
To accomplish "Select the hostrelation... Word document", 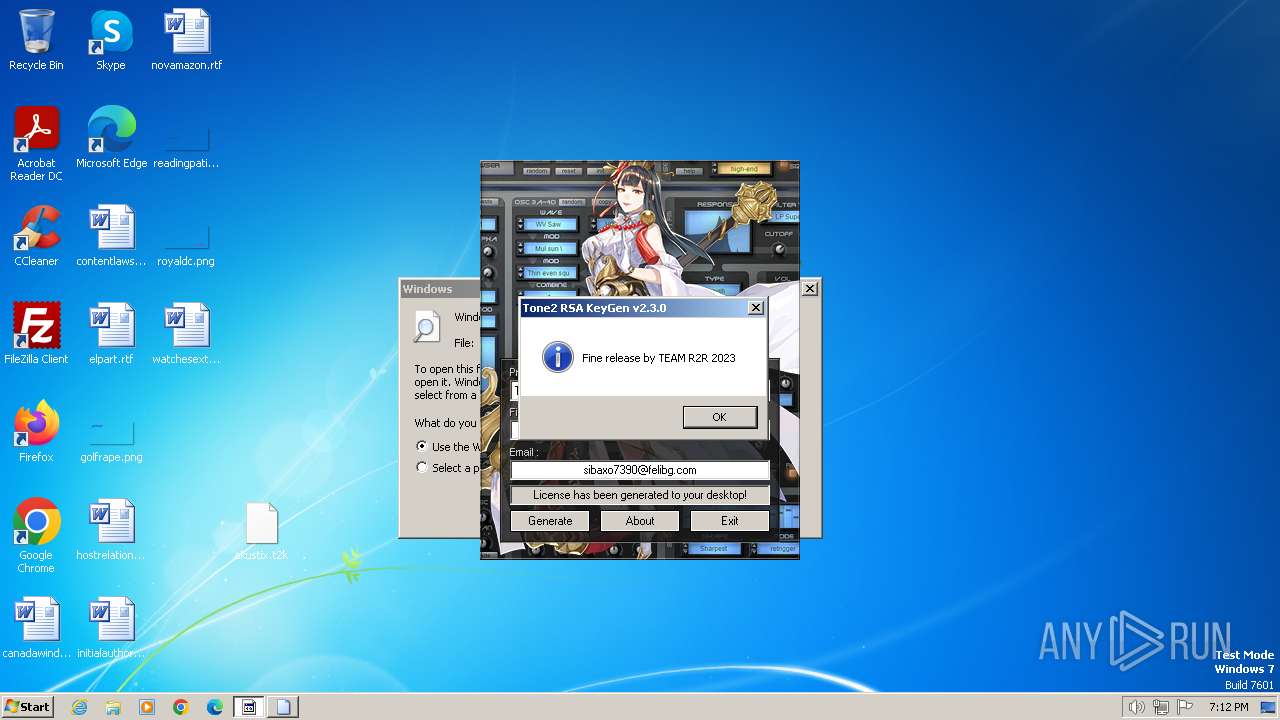I will pyautogui.click(x=111, y=530).
